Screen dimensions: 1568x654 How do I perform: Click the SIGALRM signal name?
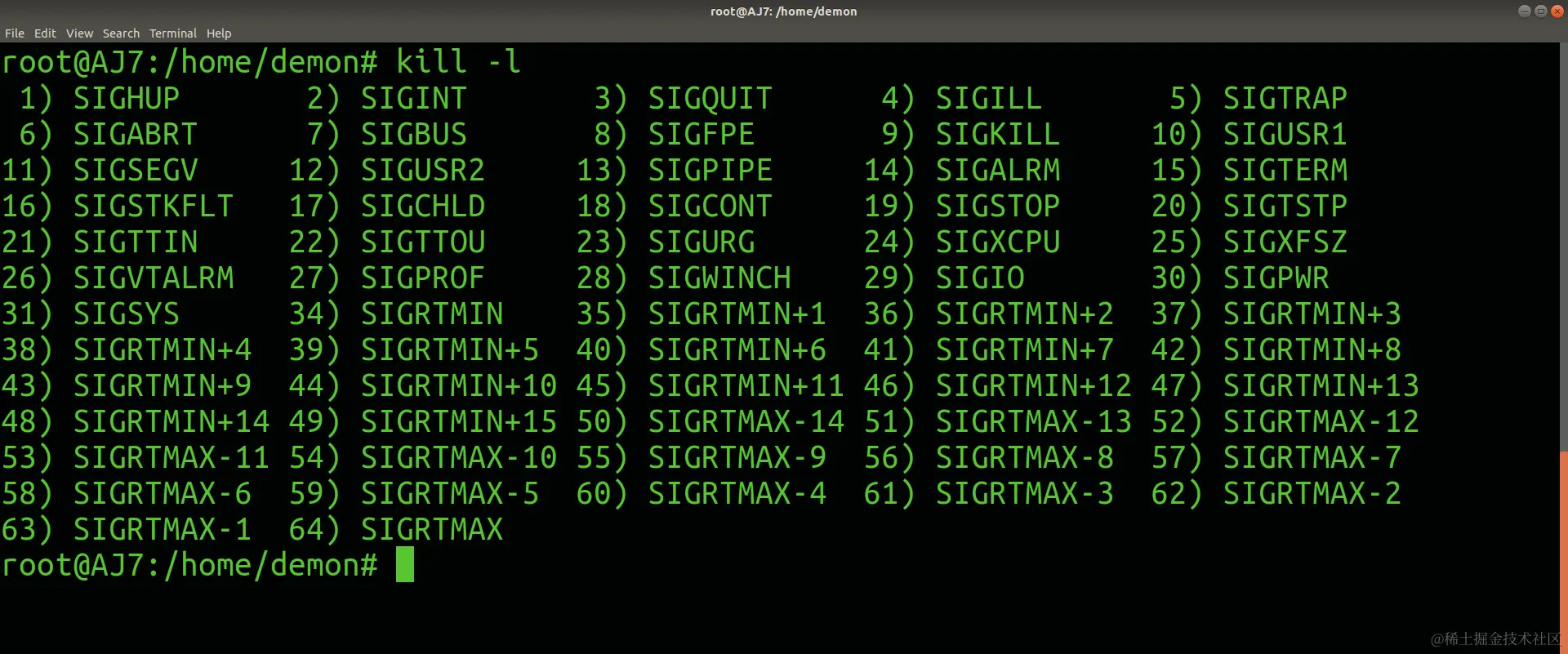998,170
